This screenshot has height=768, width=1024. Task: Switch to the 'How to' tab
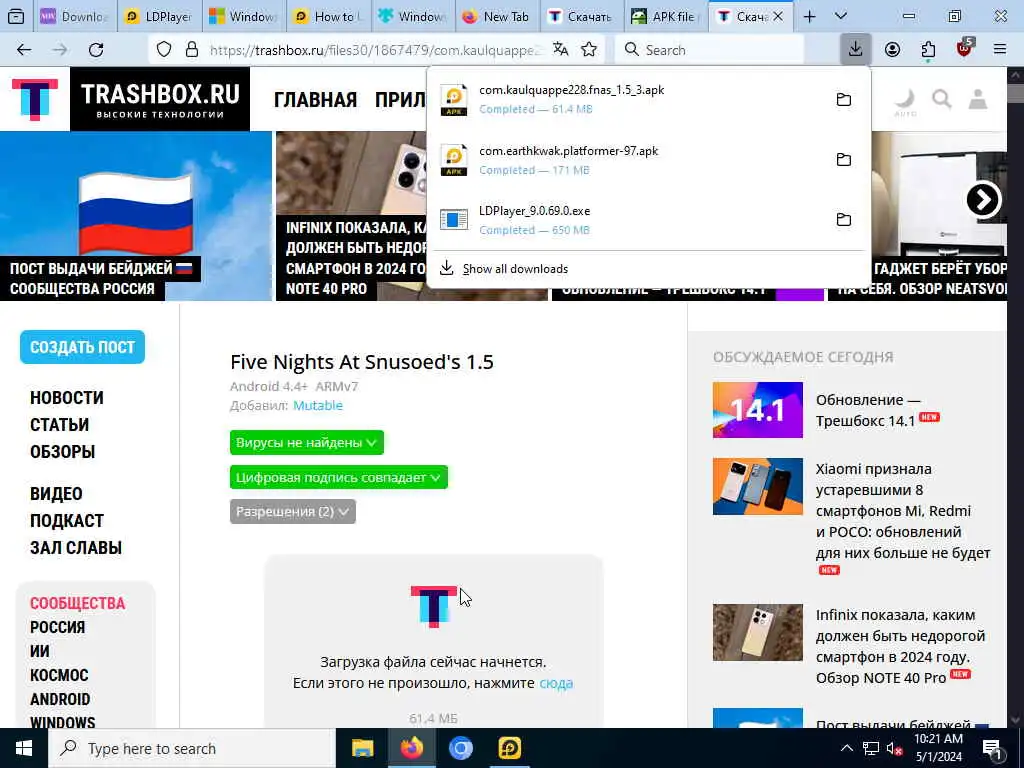pyautogui.click(x=329, y=16)
